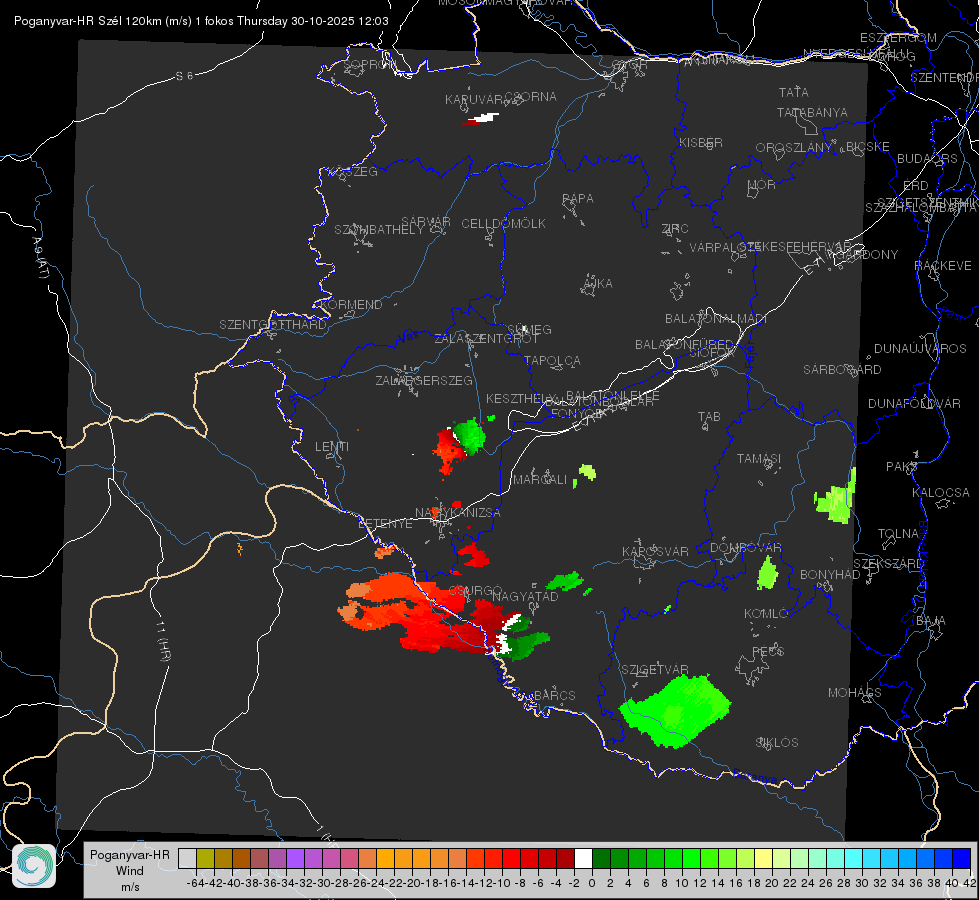Click the CELLDÖMÖLK town label
Viewport: 979px width, 900px height.
503,224
